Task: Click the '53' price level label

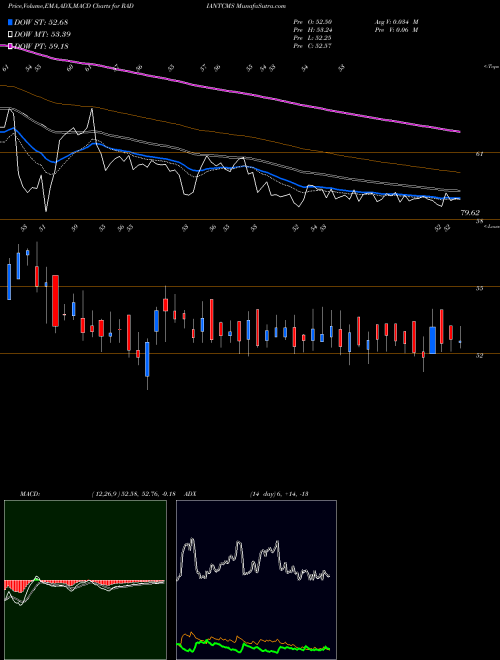Action: (479, 289)
